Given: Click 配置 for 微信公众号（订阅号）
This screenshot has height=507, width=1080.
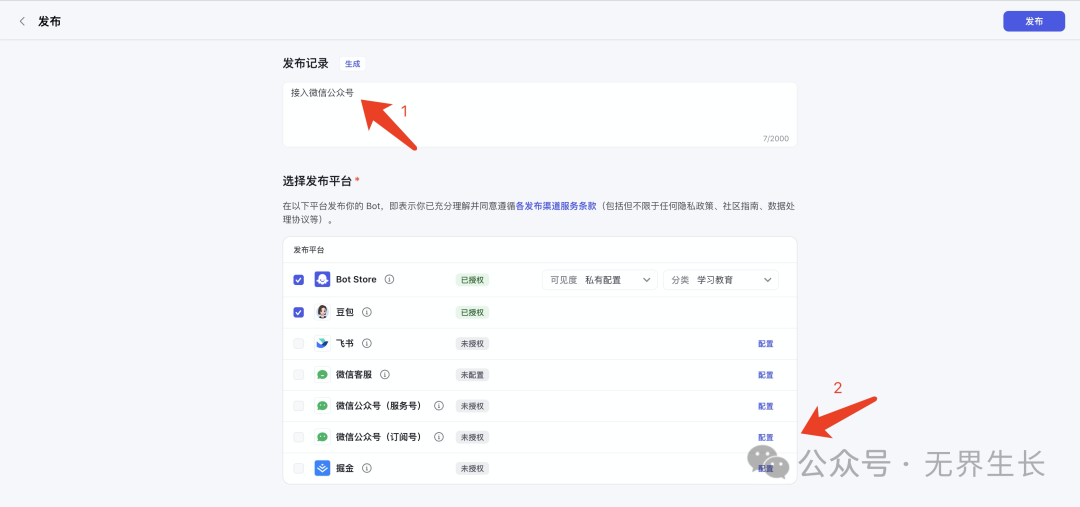Looking at the screenshot, I should [766, 437].
